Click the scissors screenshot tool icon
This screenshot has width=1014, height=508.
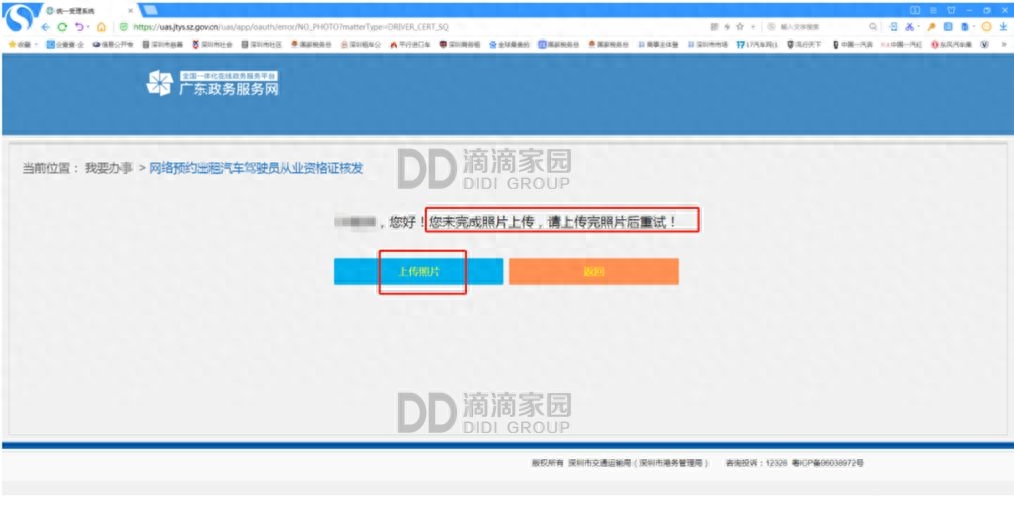click(x=909, y=26)
